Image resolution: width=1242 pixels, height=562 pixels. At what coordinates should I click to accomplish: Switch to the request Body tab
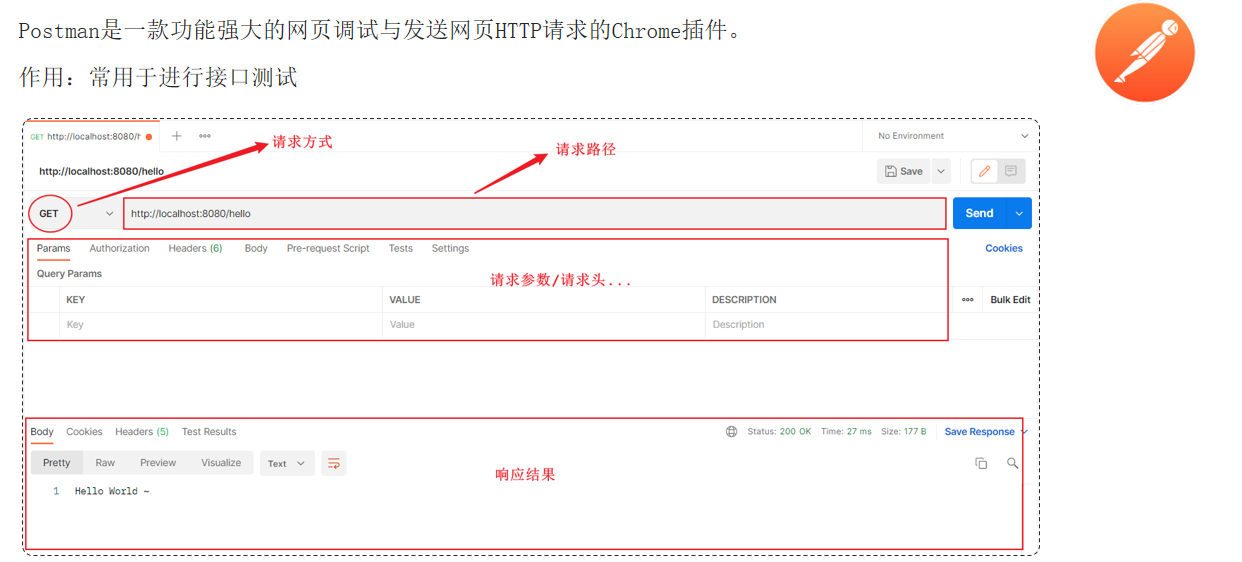(x=256, y=248)
